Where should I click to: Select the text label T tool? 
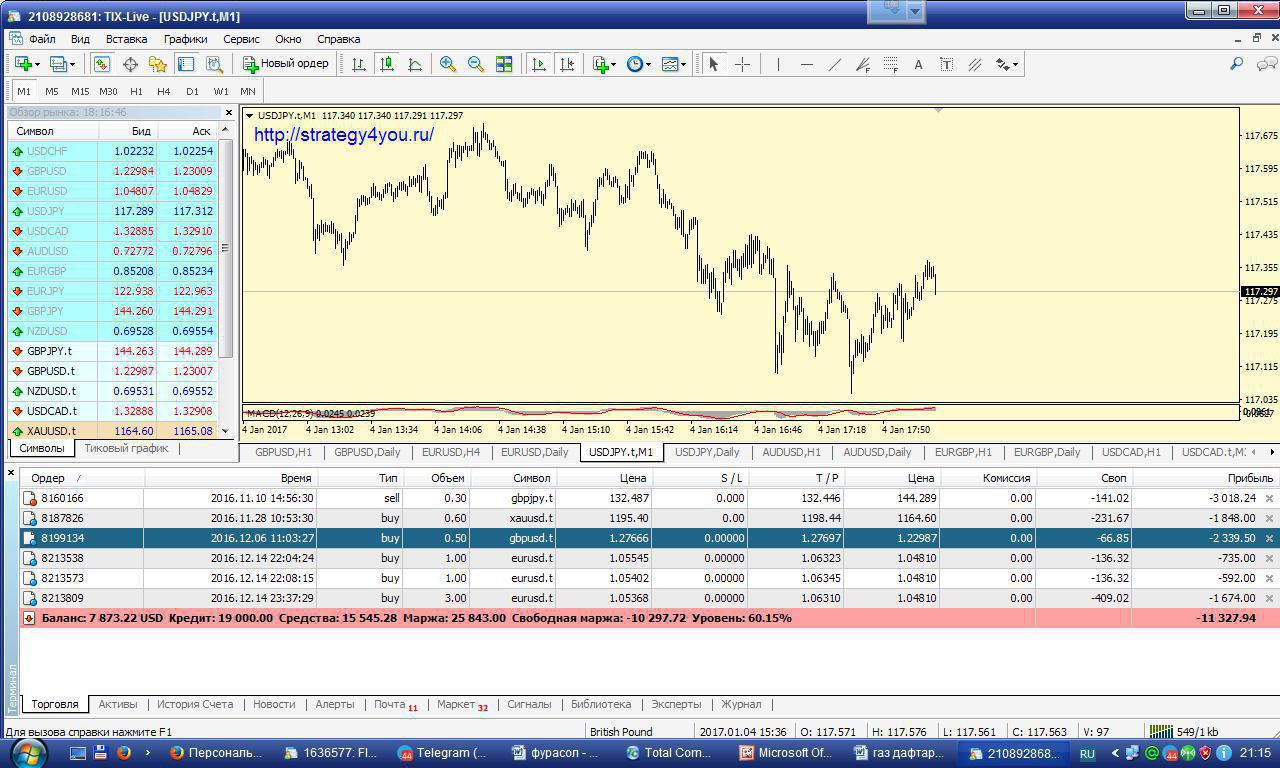point(946,64)
